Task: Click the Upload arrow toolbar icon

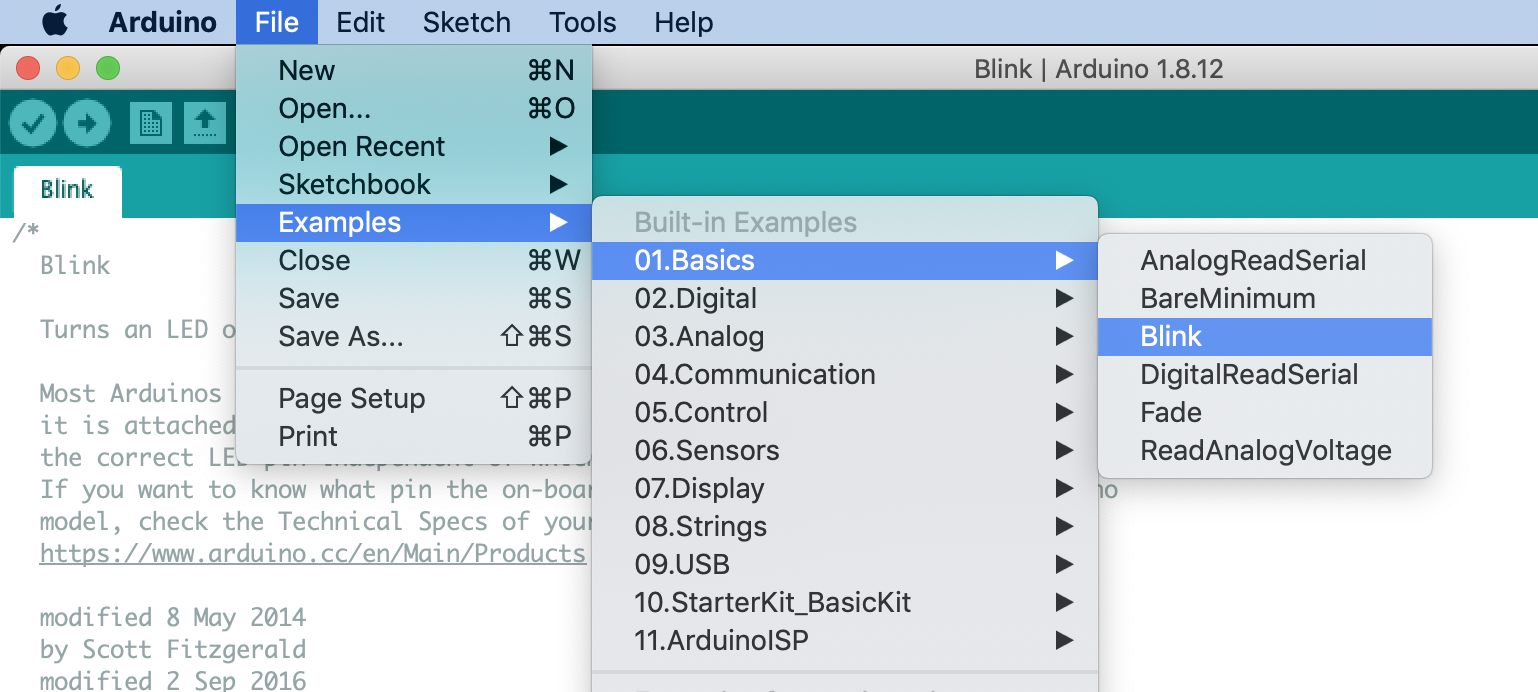Action: (87, 124)
